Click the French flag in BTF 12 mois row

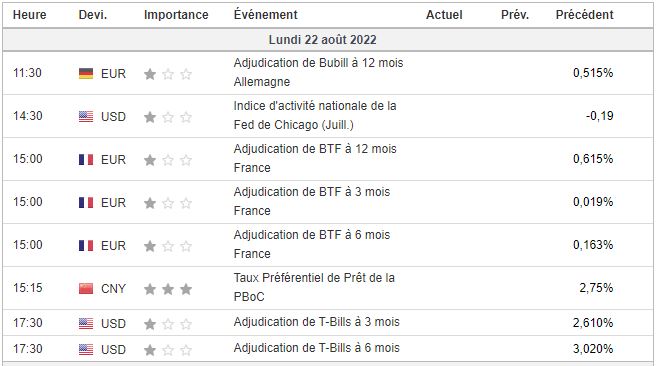[86, 160]
